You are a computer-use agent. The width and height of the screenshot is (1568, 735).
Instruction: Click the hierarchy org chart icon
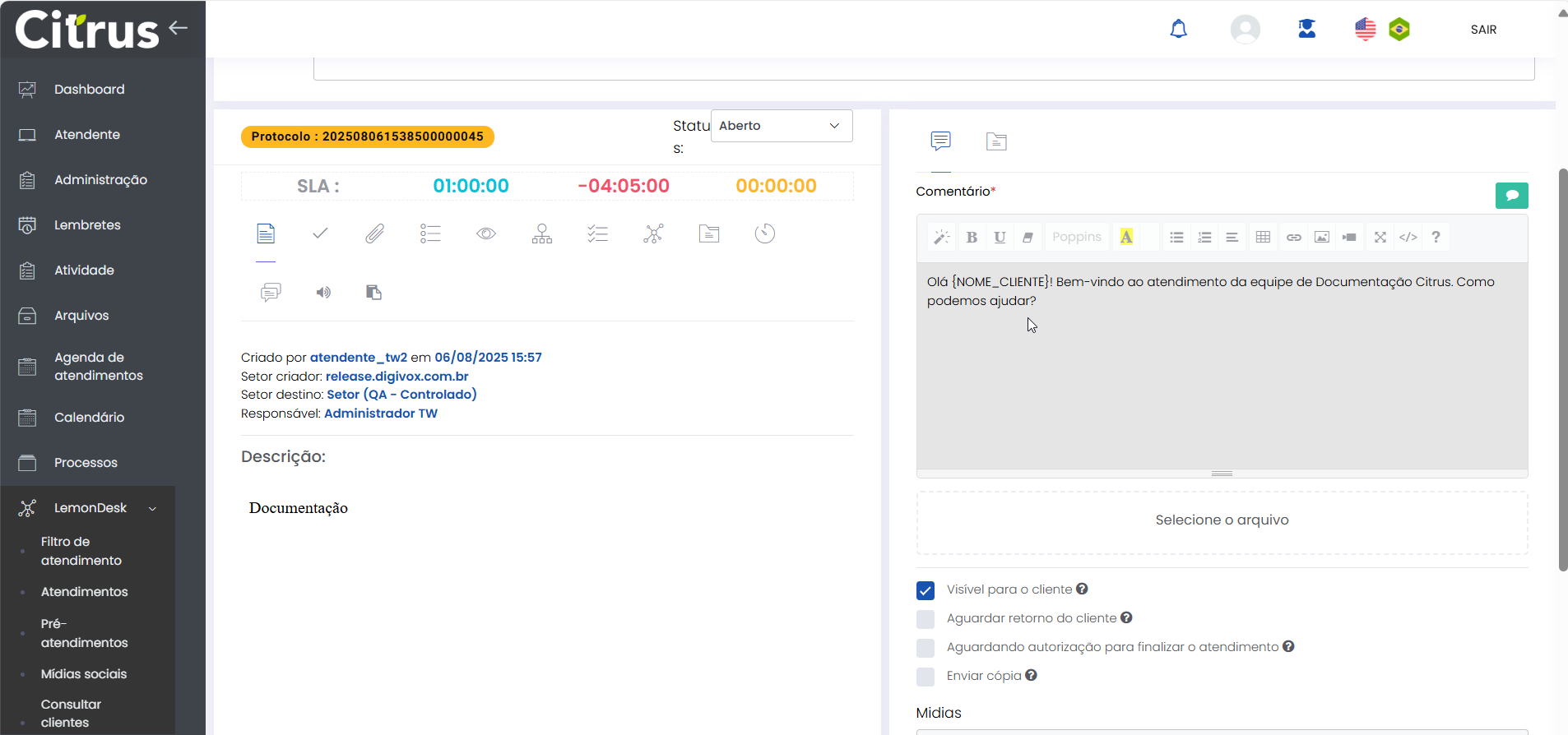(542, 234)
